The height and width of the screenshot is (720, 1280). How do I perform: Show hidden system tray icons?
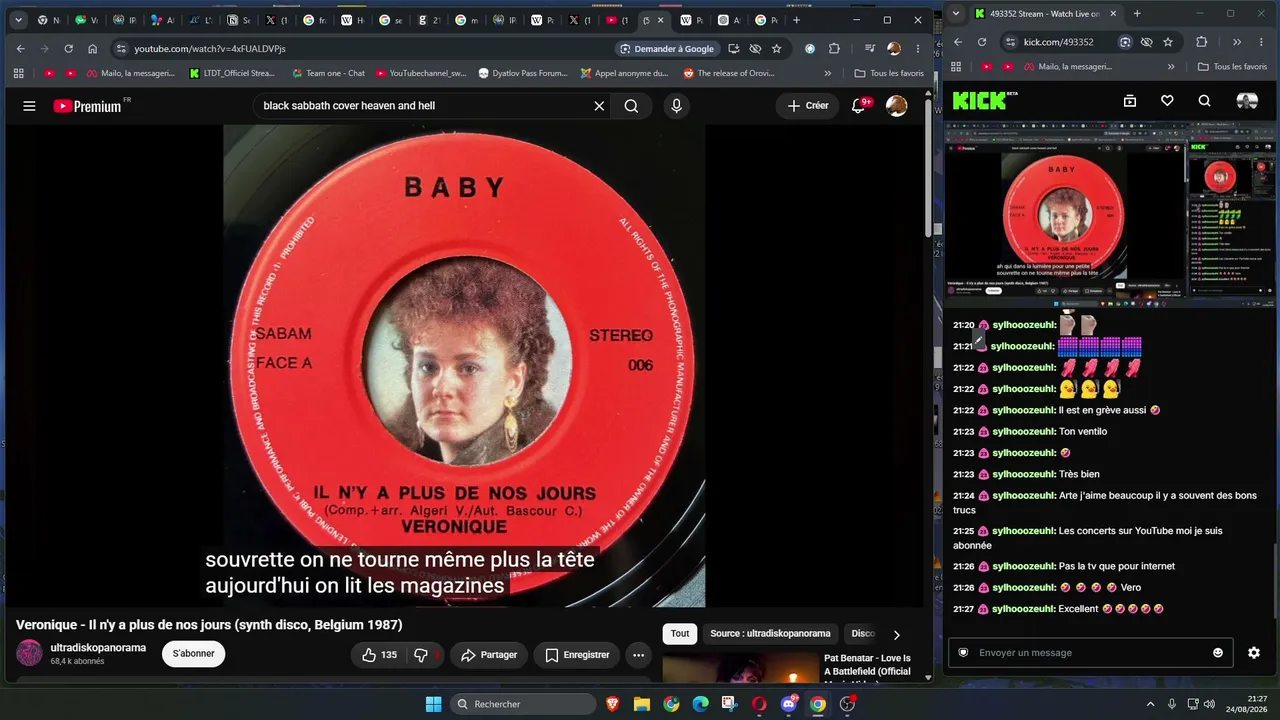(1149, 704)
